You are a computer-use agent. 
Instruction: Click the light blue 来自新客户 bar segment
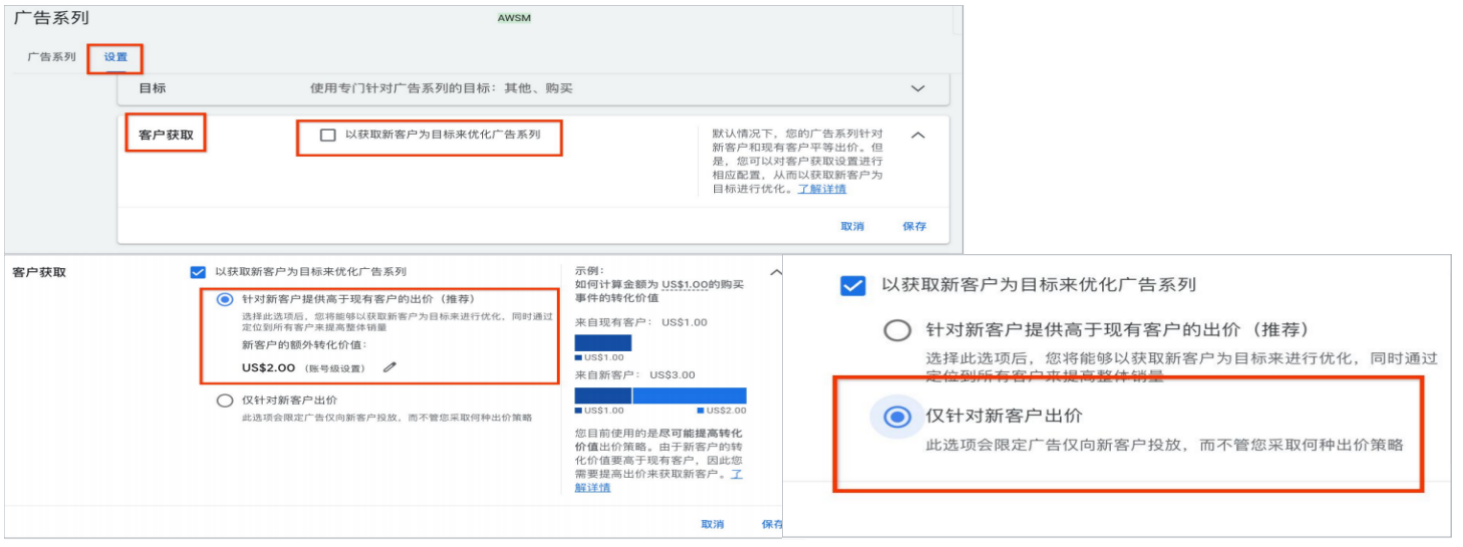(689, 396)
